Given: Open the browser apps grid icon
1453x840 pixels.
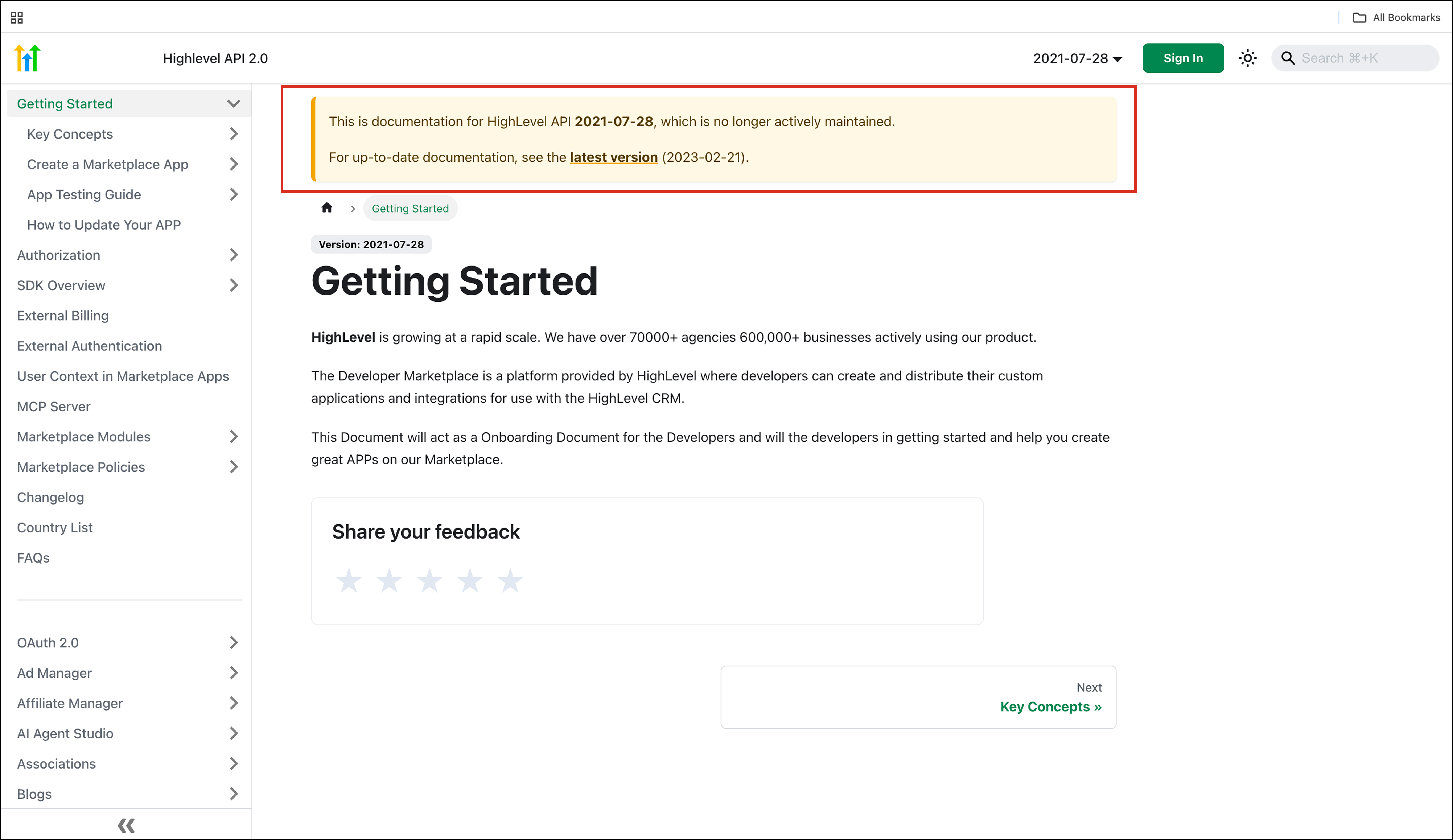Looking at the screenshot, I should click(17, 18).
